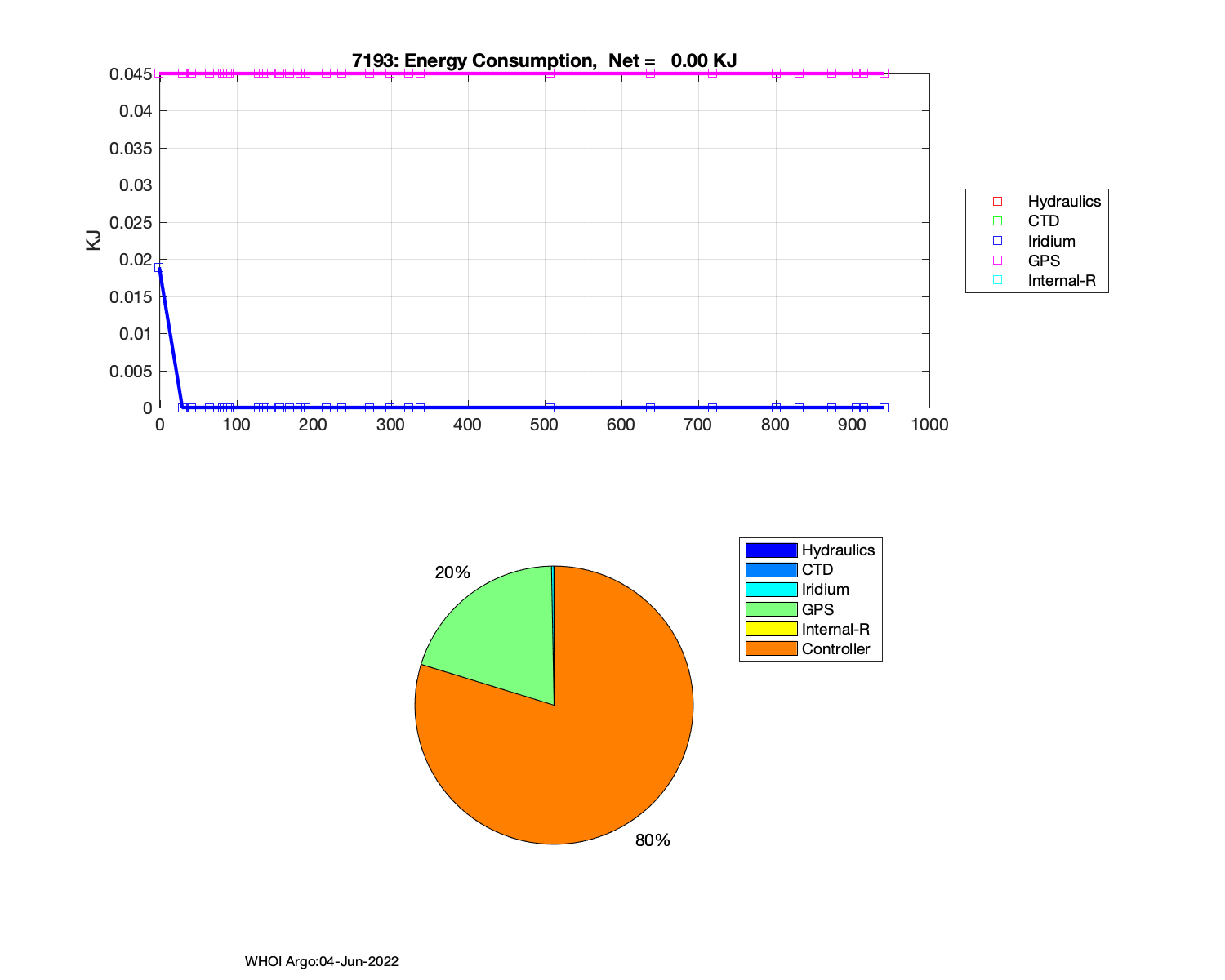This screenshot has height=980, width=1225.
Task: Click the WHOI Argo date footer text
Action: point(322,961)
